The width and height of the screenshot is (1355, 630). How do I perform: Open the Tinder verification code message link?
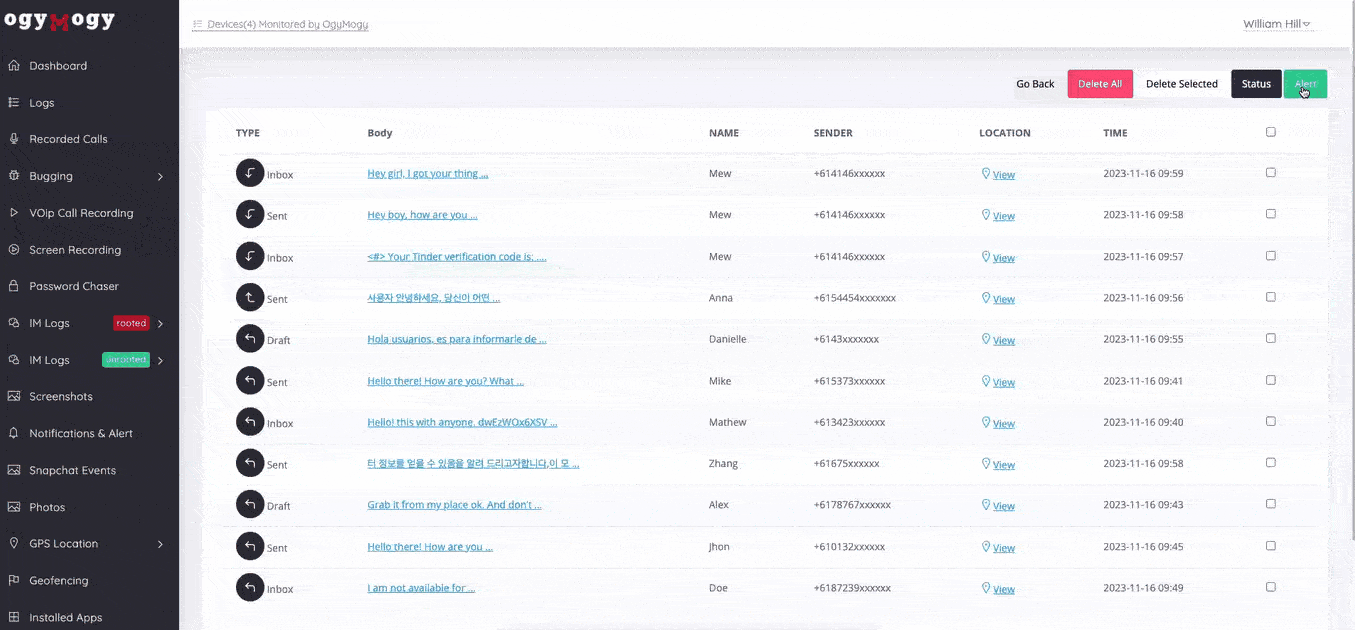456,257
